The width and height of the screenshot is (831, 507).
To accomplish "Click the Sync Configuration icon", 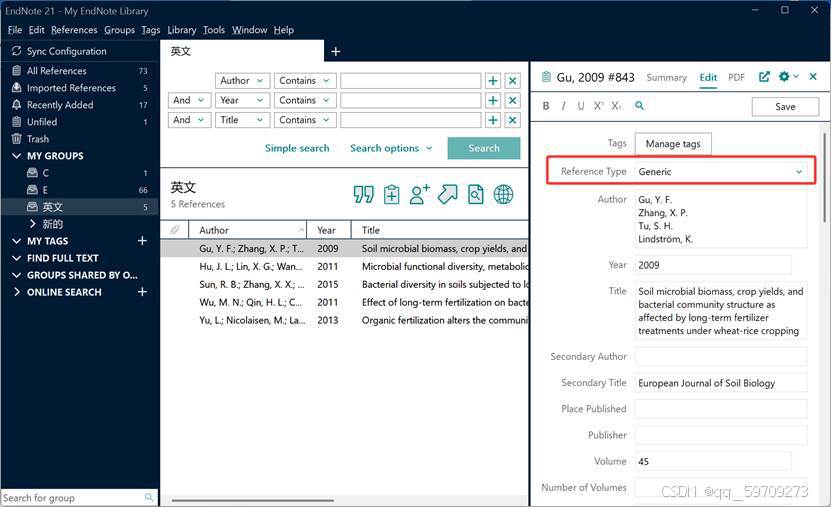I will [16, 51].
